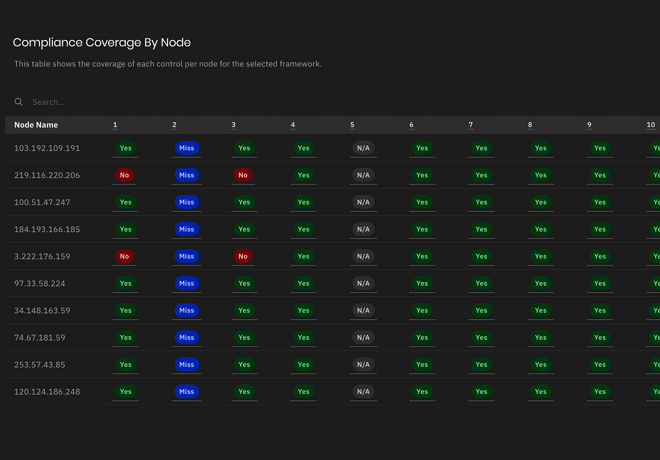660x460 pixels.
Task: Click Miss badge in 3.222.176.159 row
Action: tap(186, 256)
